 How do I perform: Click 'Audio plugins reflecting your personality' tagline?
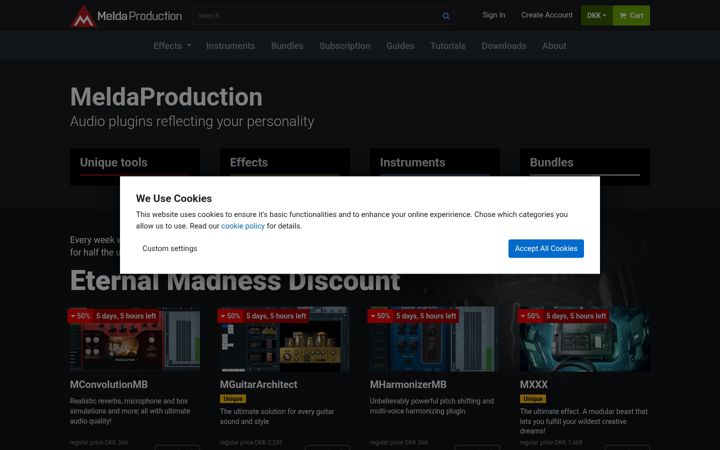pos(192,121)
